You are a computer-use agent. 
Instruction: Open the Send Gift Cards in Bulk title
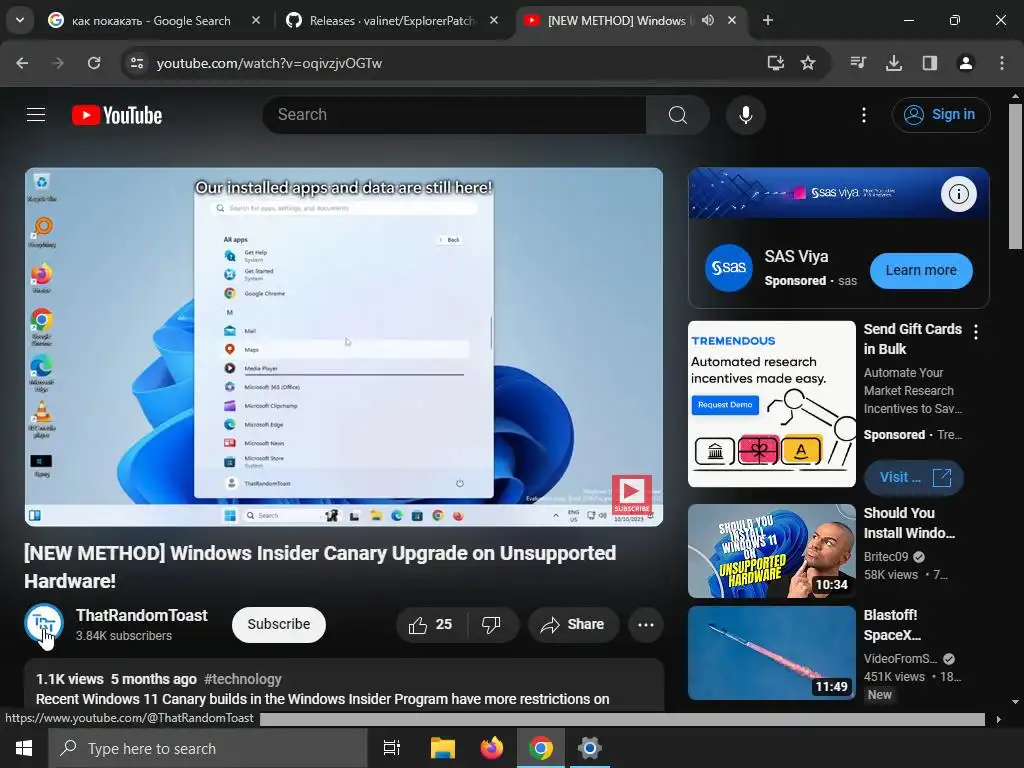912,339
